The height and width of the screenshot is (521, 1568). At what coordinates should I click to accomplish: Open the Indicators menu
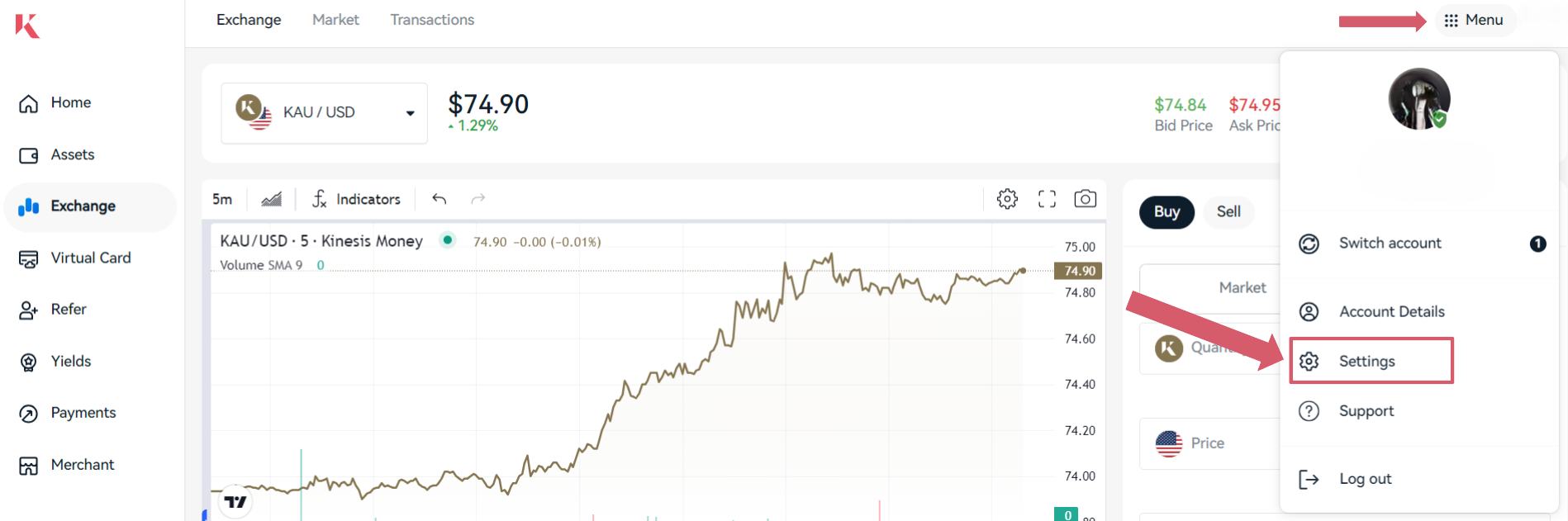click(356, 199)
